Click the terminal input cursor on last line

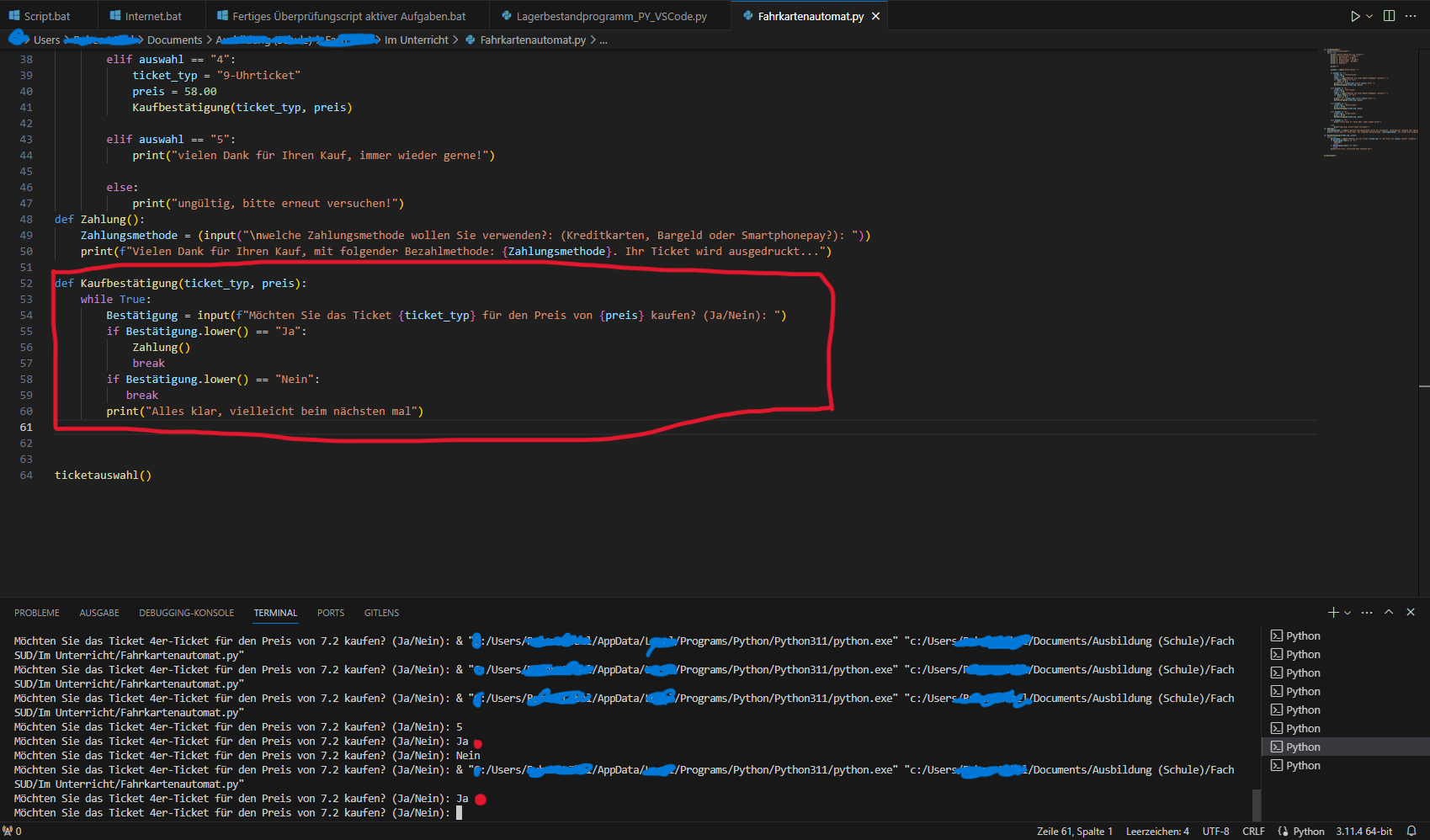tap(459, 812)
